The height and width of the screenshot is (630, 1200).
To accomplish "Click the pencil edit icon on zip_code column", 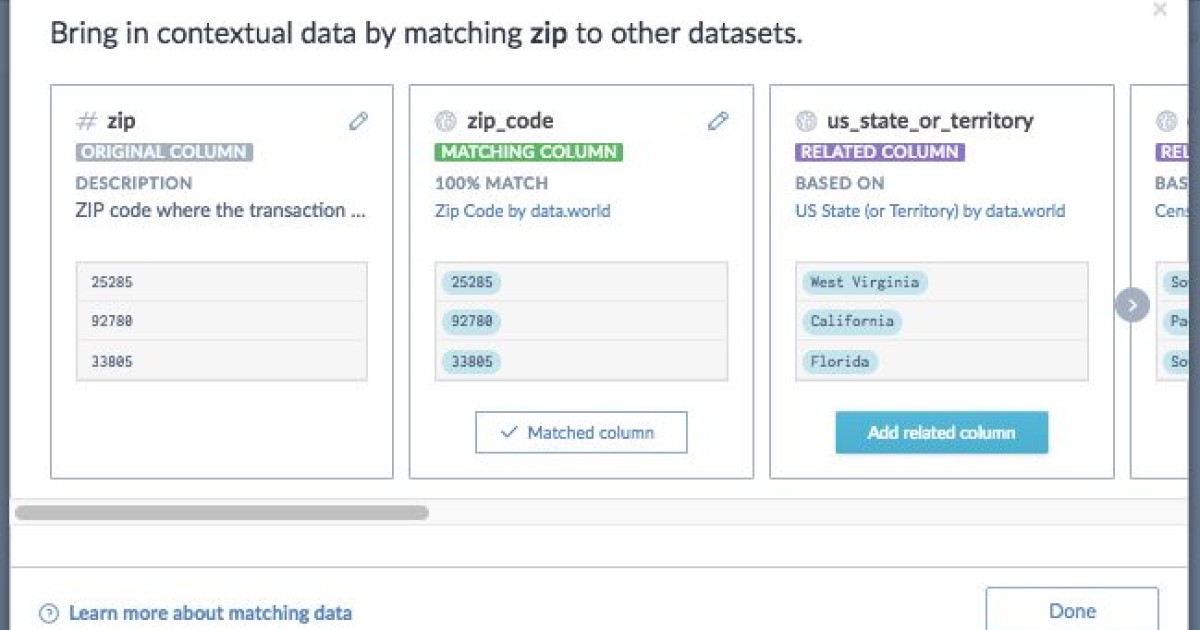I will (718, 120).
